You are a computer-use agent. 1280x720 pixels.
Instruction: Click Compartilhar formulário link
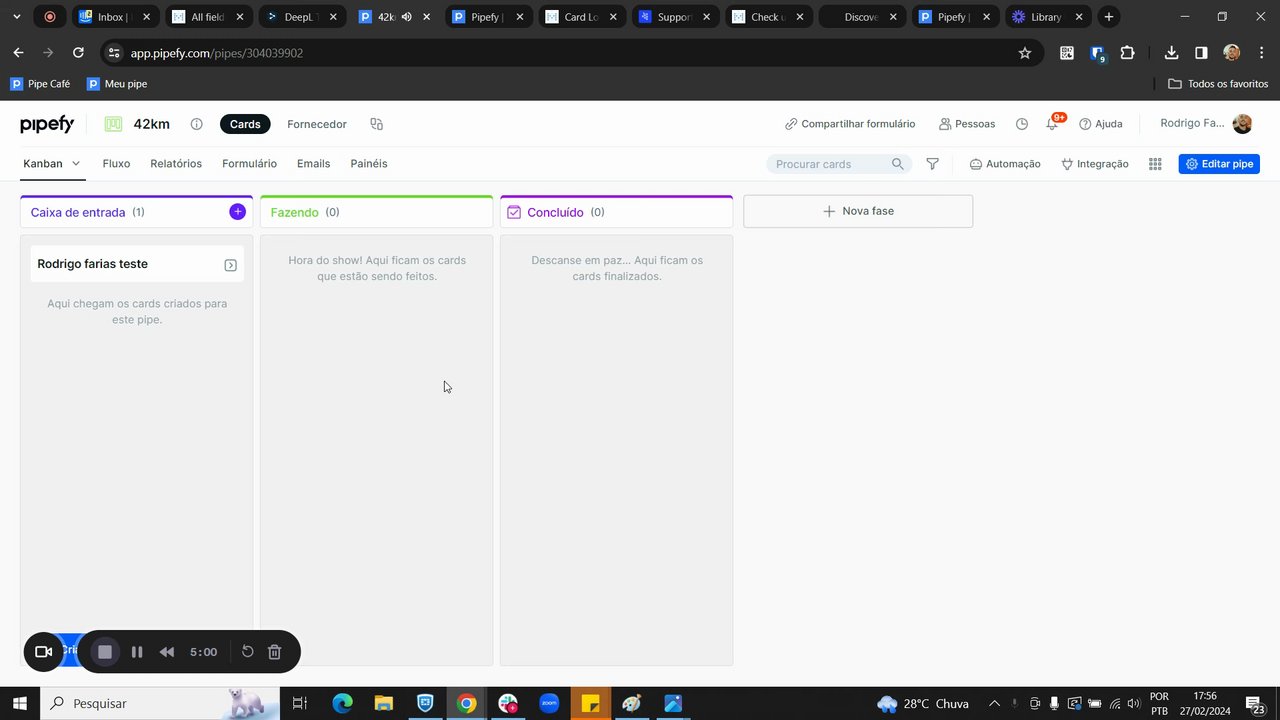pos(850,124)
